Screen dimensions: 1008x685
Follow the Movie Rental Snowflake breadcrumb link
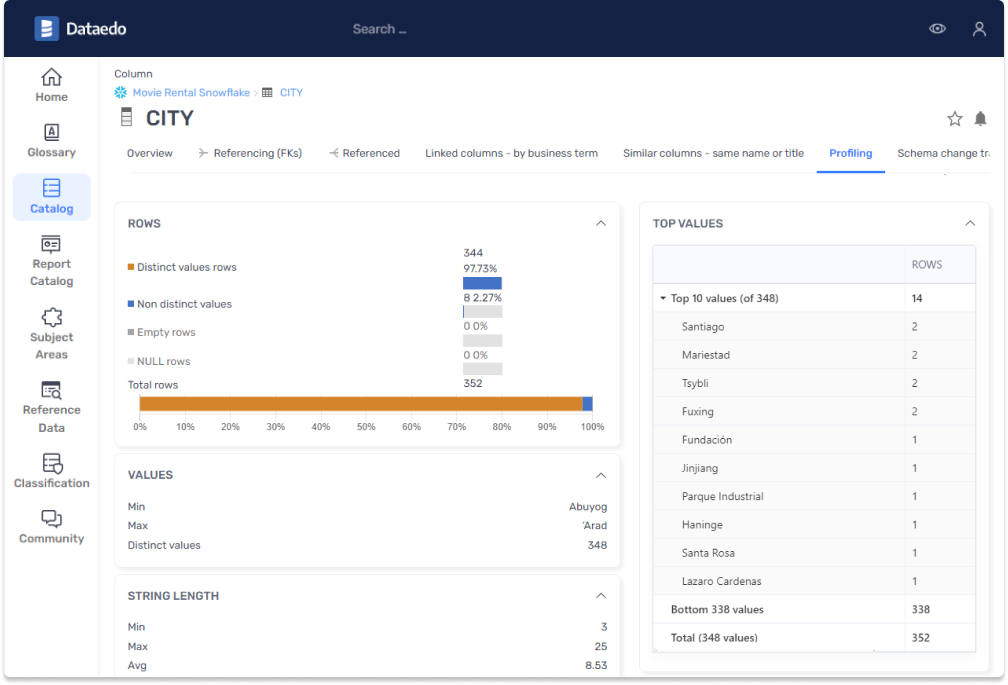click(190, 92)
